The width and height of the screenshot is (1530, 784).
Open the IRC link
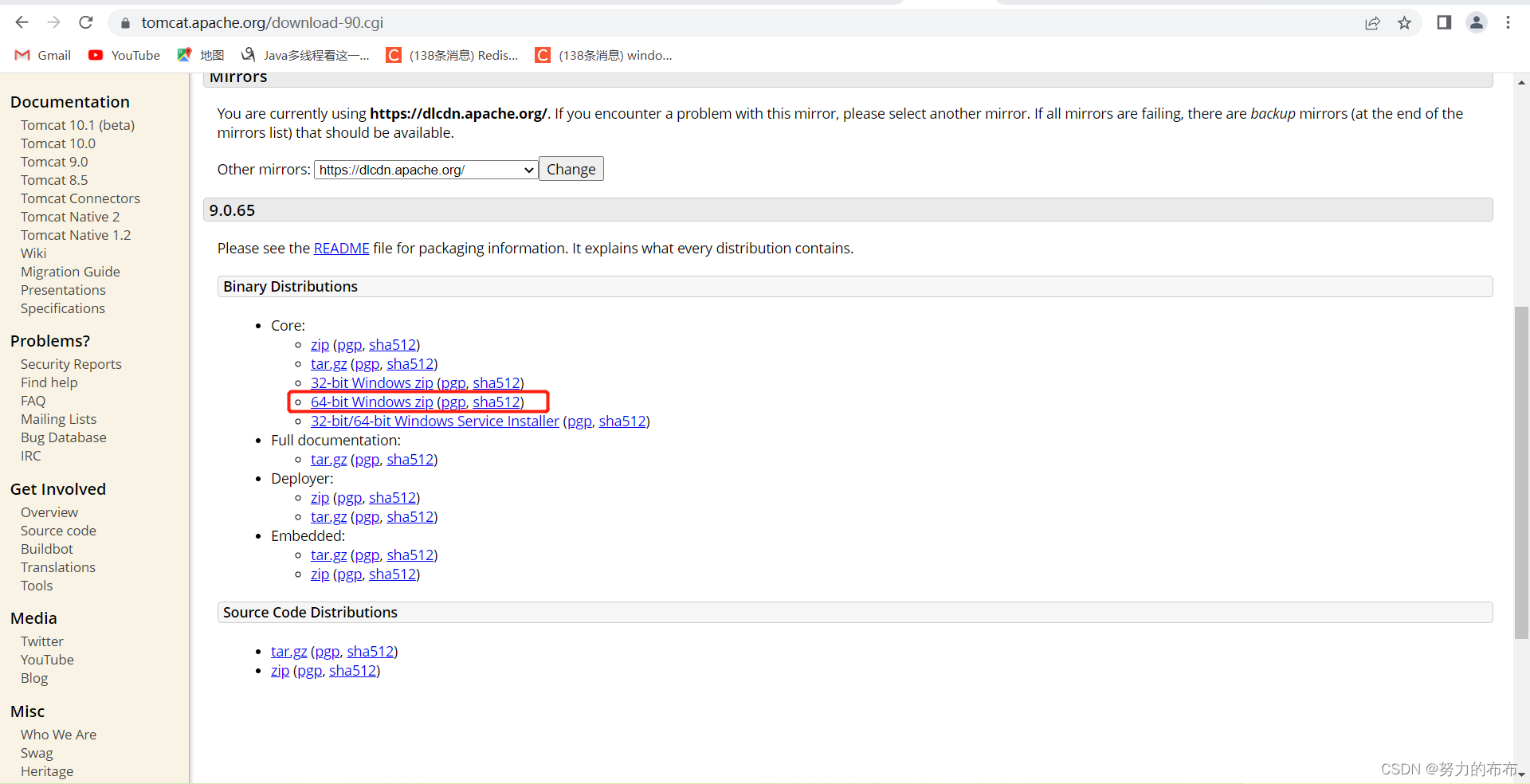30,456
